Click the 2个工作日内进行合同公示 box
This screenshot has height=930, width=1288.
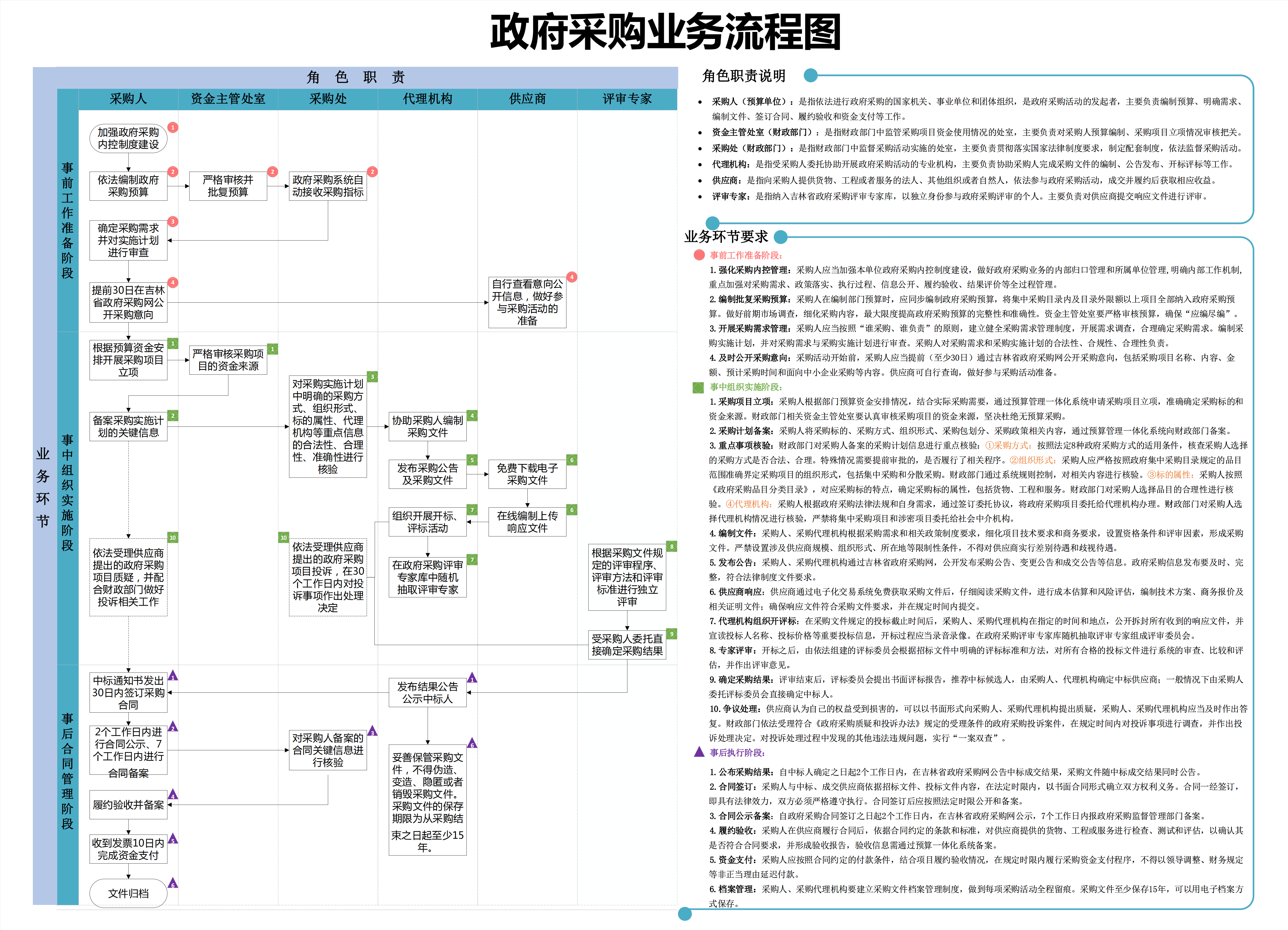[128, 750]
